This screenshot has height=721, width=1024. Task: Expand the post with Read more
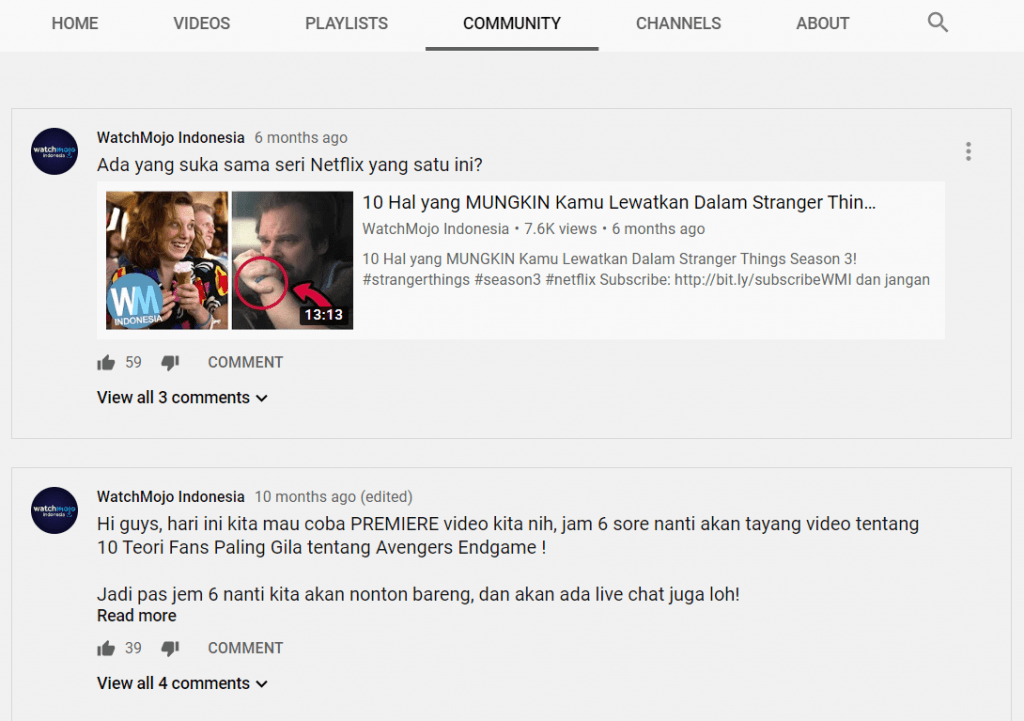[x=136, y=615]
